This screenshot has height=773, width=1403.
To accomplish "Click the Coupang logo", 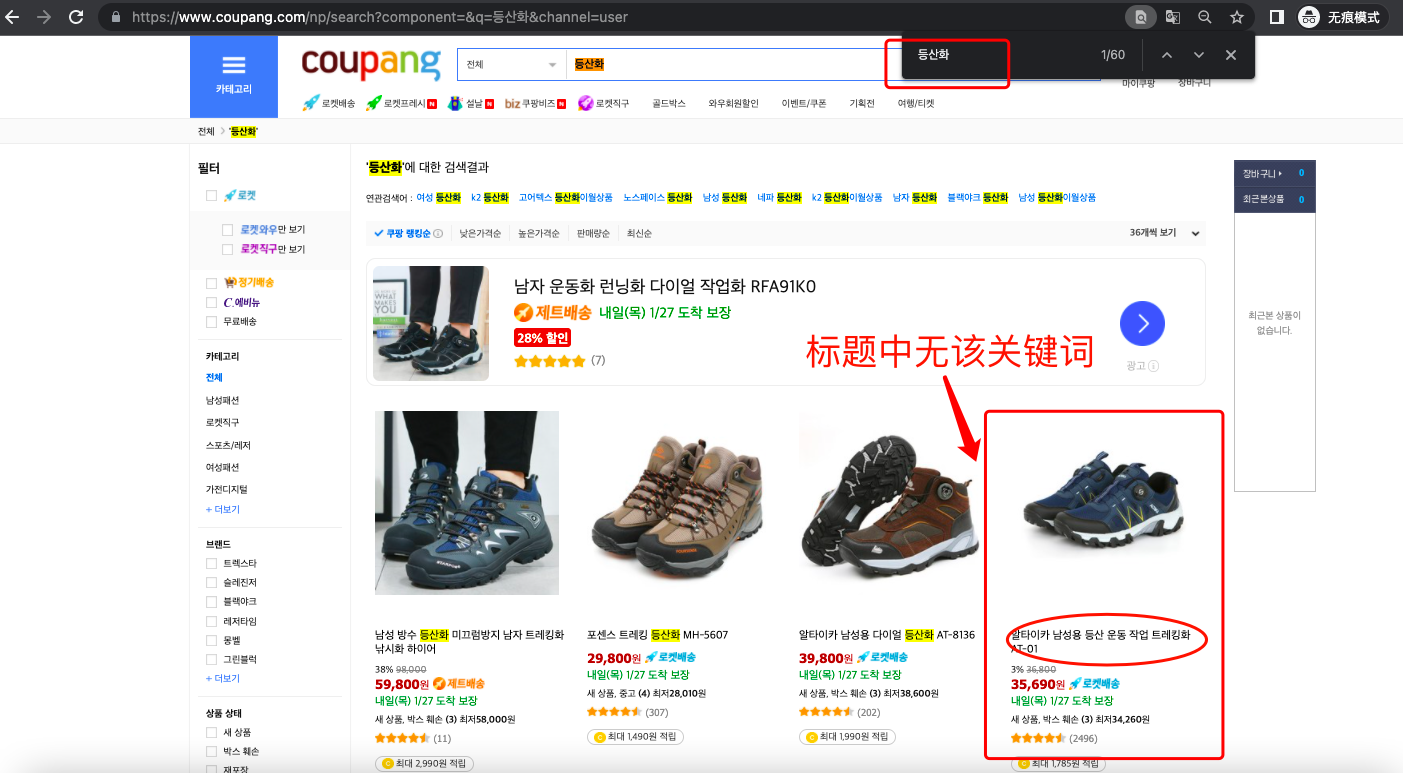I will [371, 64].
